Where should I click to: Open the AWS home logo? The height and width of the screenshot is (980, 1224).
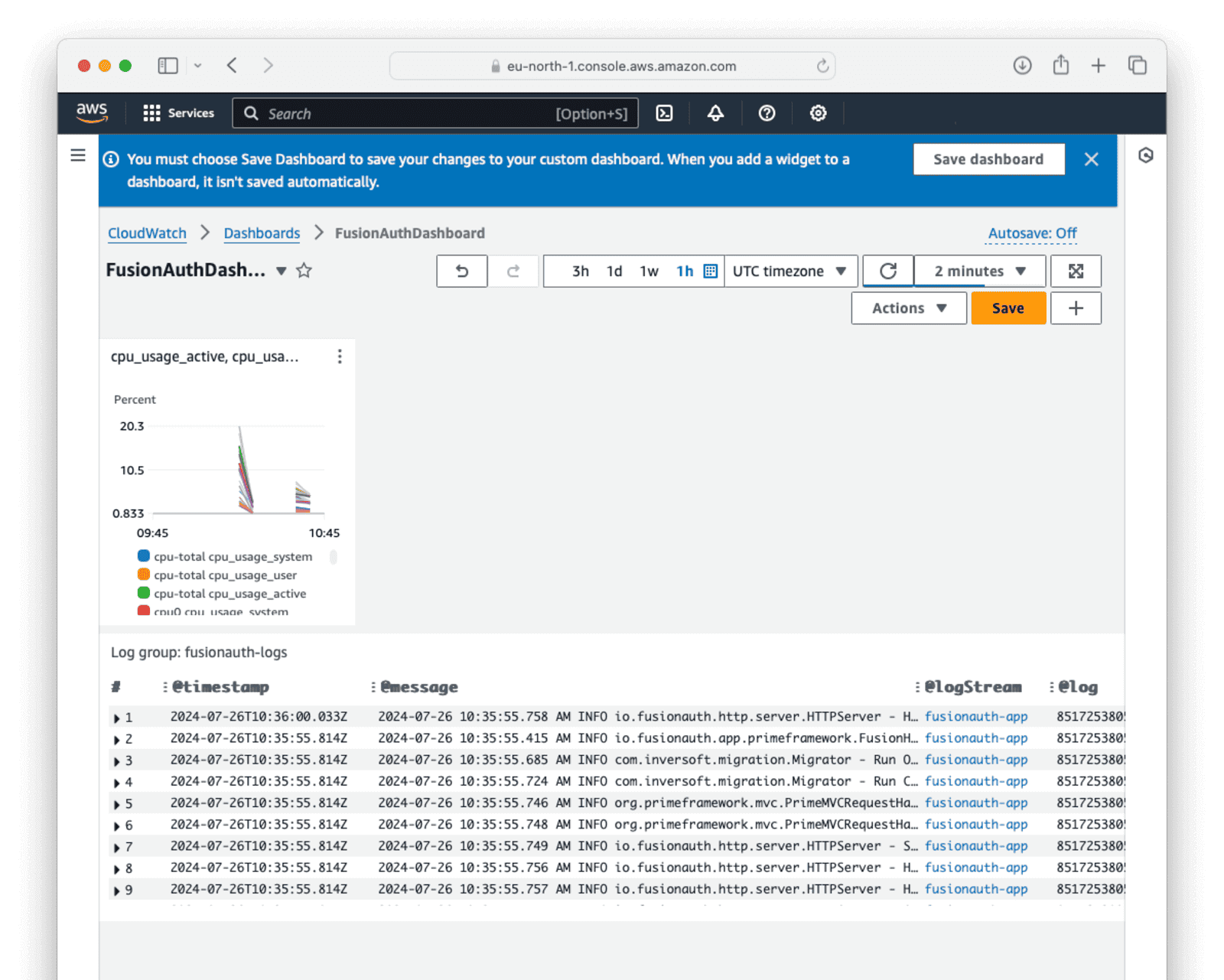(92, 112)
